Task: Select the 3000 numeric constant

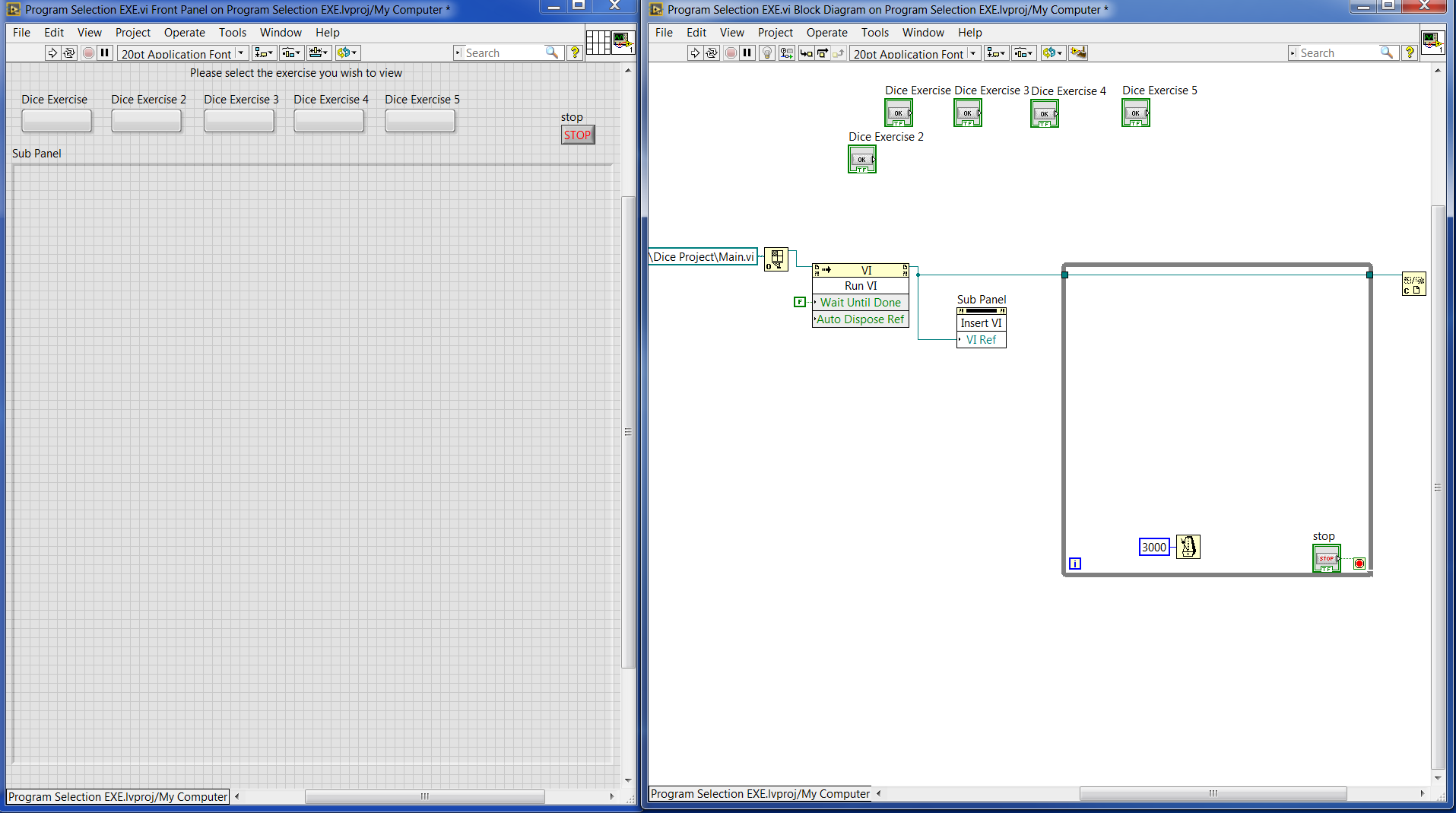Action: coord(1154,547)
